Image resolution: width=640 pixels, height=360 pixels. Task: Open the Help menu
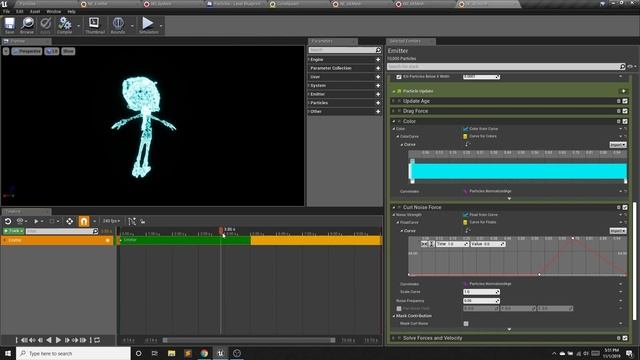click(71, 11)
